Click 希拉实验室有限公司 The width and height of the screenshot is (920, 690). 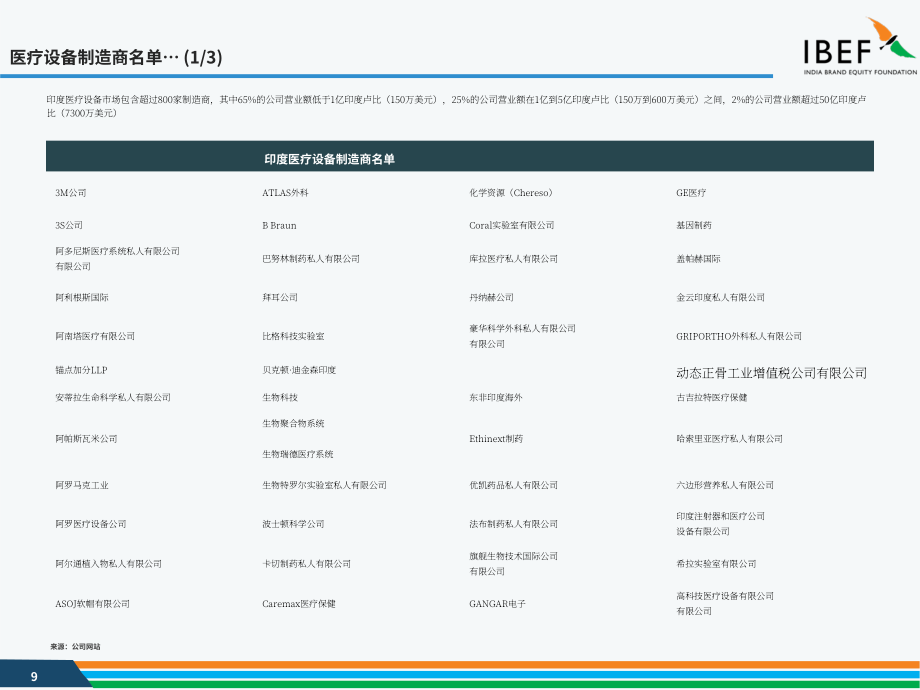[x=716, y=564]
